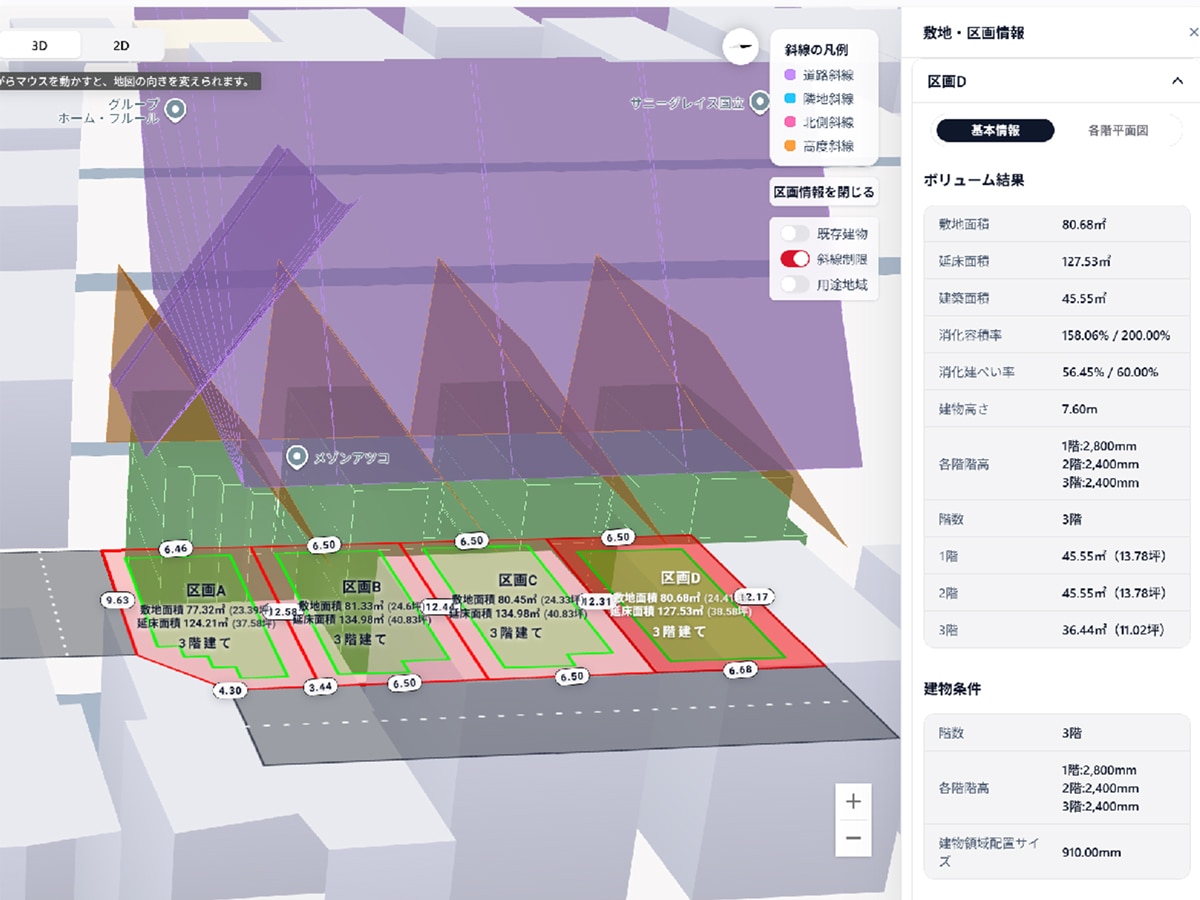Click the purple 道路斜線 legend swatch
The height and width of the screenshot is (900, 1200).
[790, 75]
